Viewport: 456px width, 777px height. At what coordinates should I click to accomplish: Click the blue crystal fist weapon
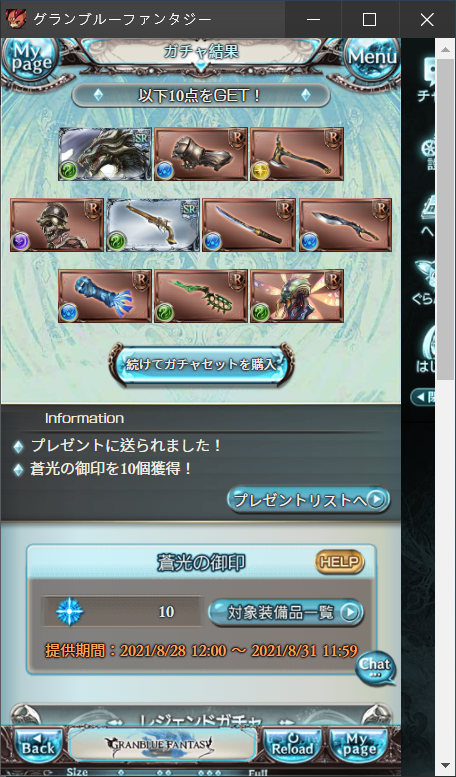(105, 296)
